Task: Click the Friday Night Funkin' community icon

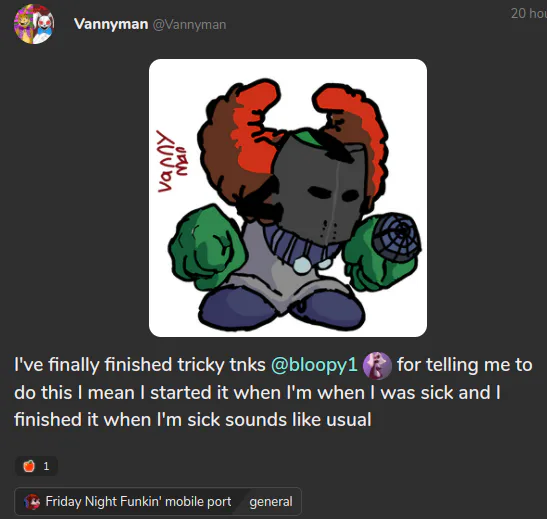Action: (x=32, y=502)
